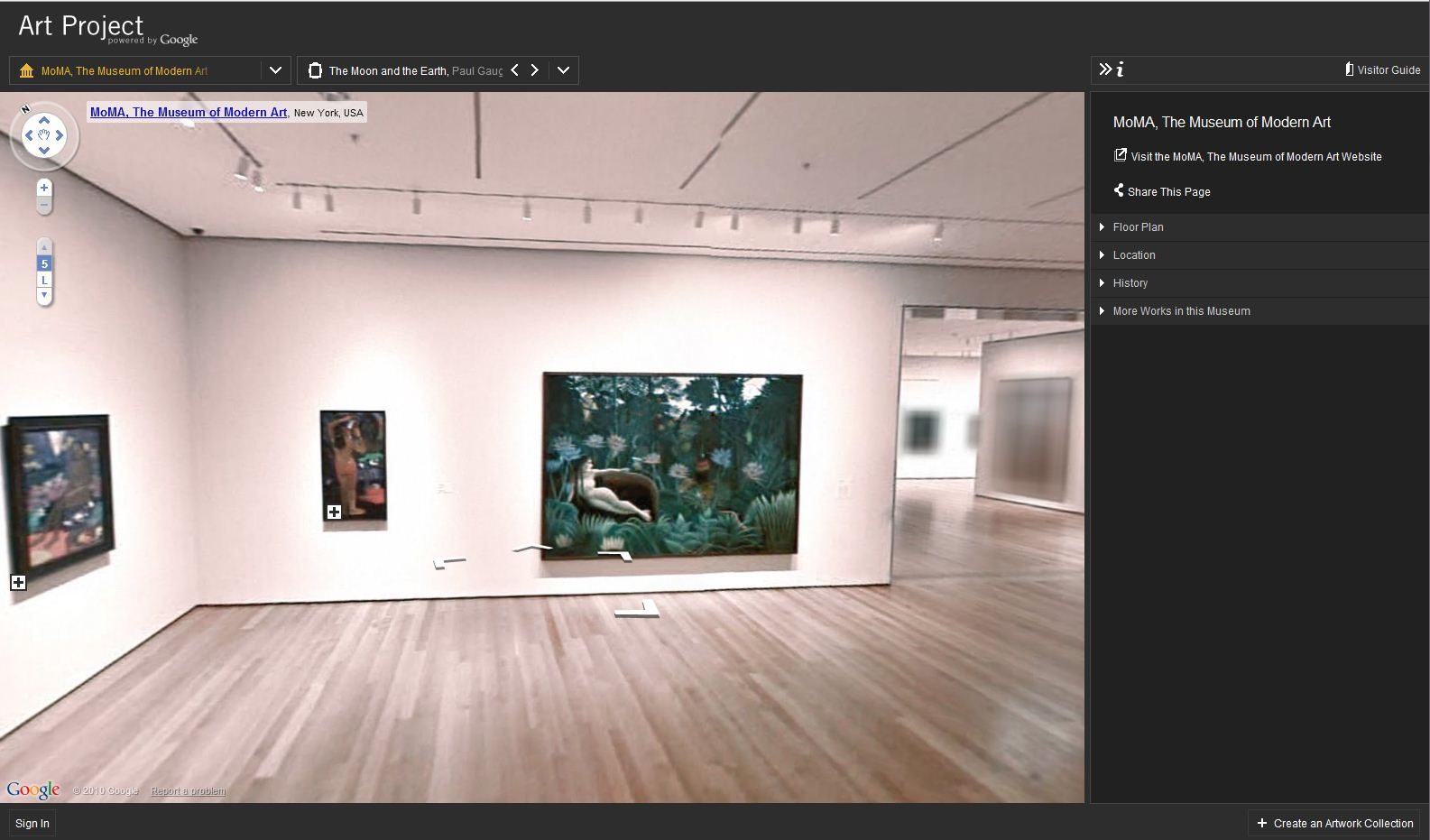This screenshot has height=840, width=1430.
Task: Click the hand icon in the compass center
Action: pos(44,135)
